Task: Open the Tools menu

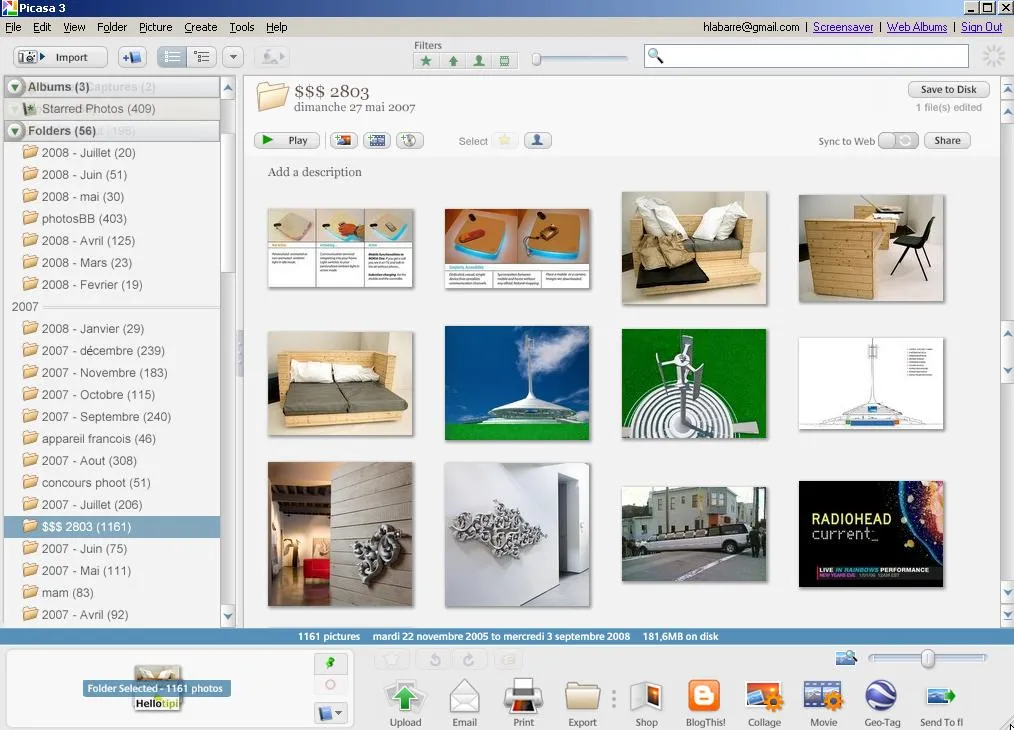Action: pos(242,27)
